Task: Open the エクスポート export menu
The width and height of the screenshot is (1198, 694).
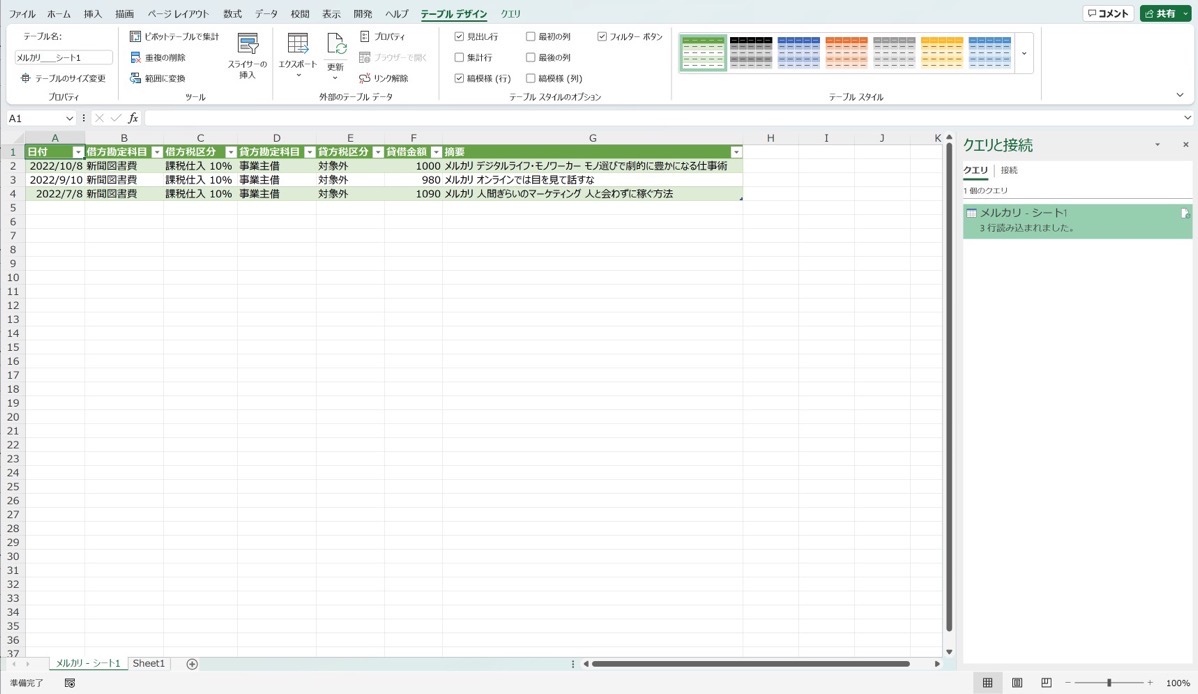Action: [297, 56]
